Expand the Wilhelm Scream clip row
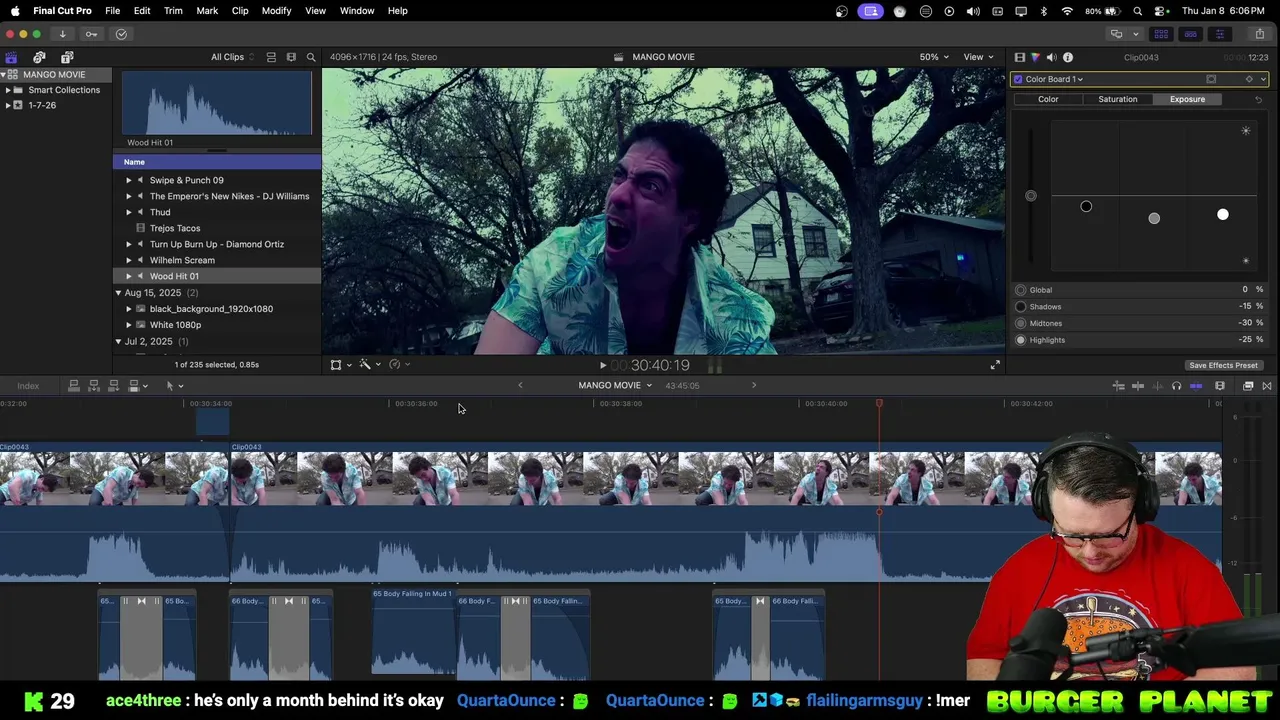This screenshot has height=720, width=1280. pyautogui.click(x=128, y=260)
